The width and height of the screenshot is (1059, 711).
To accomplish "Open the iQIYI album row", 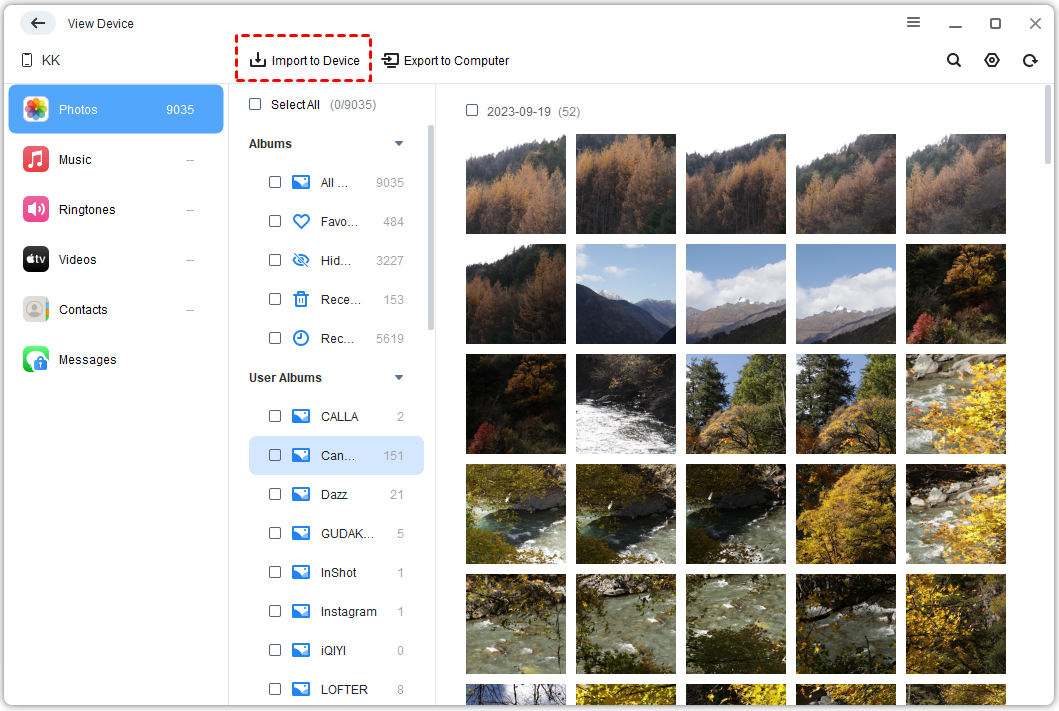I will [336, 650].
